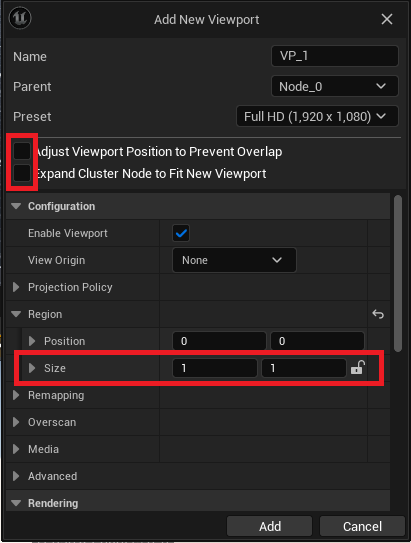411x543 pixels.
Task: Expand the Position row arrow
Action: [32, 341]
